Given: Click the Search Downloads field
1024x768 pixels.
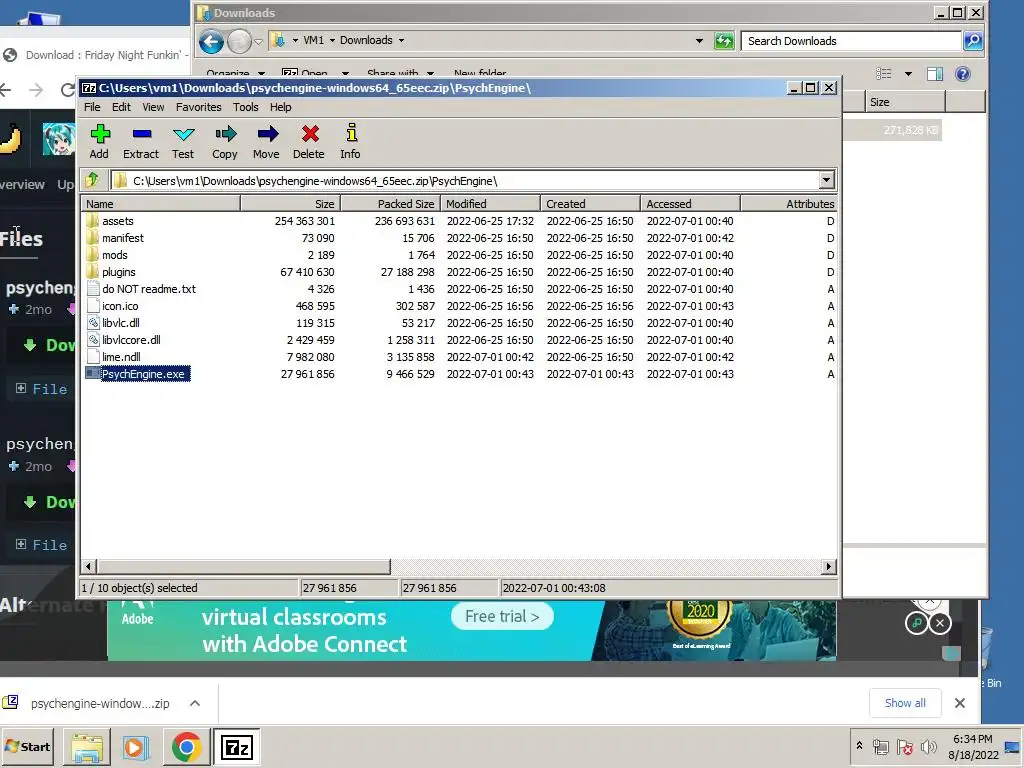Looking at the screenshot, I should (852, 40).
